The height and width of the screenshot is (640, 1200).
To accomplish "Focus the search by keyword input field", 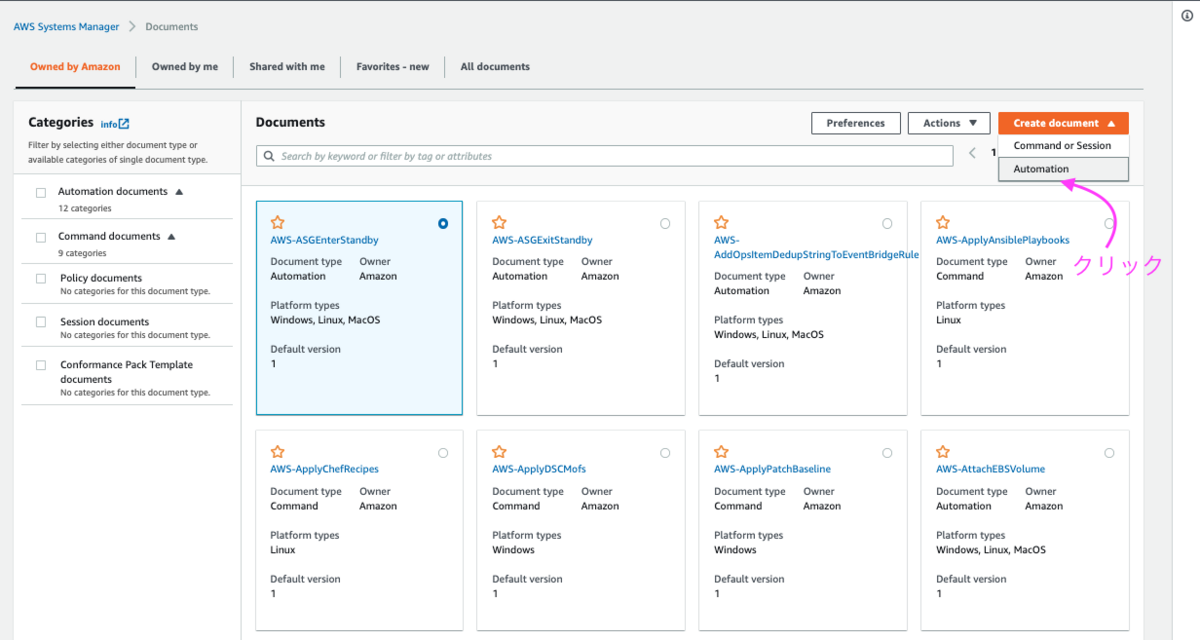I will 604,156.
